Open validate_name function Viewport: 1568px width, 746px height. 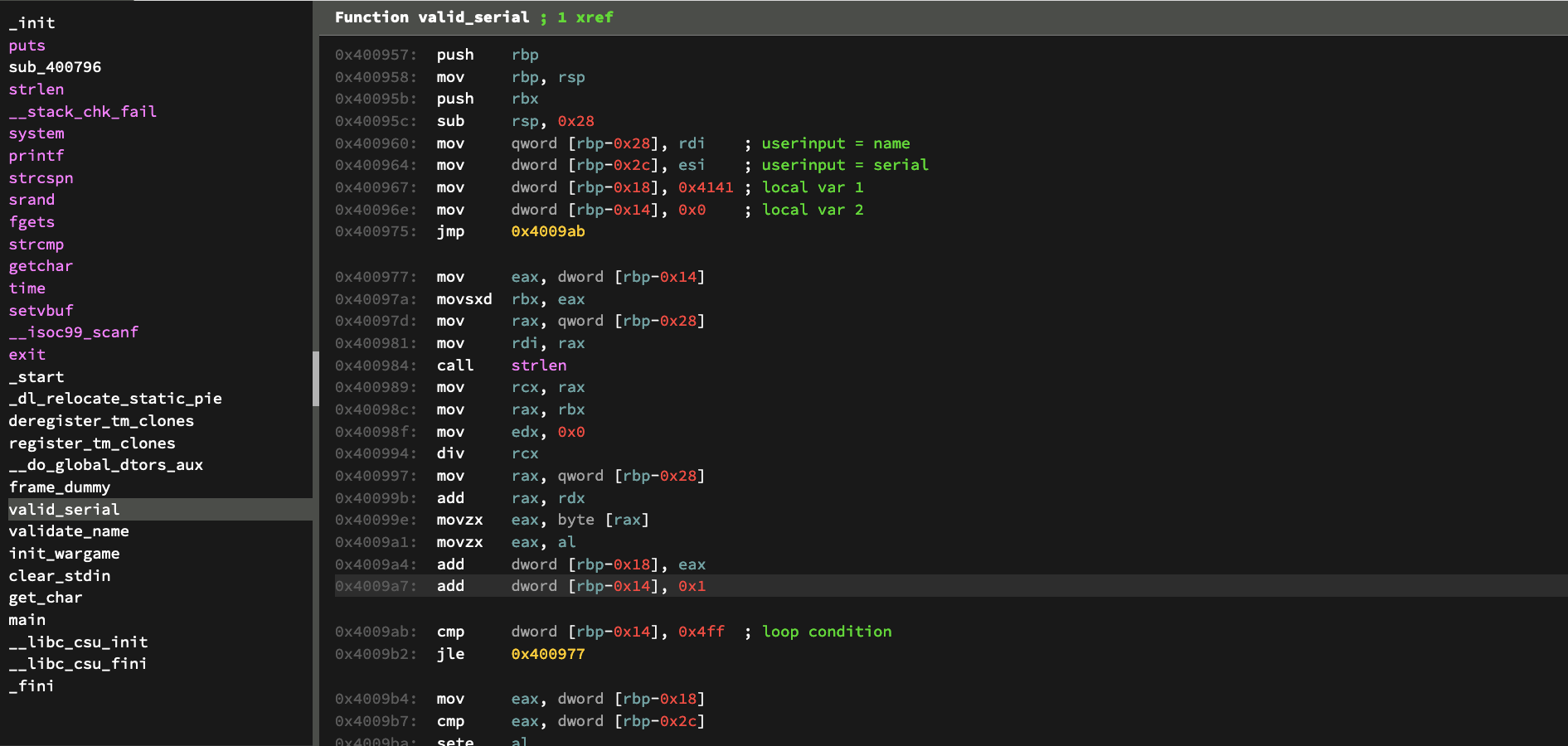tap(69, 531)
